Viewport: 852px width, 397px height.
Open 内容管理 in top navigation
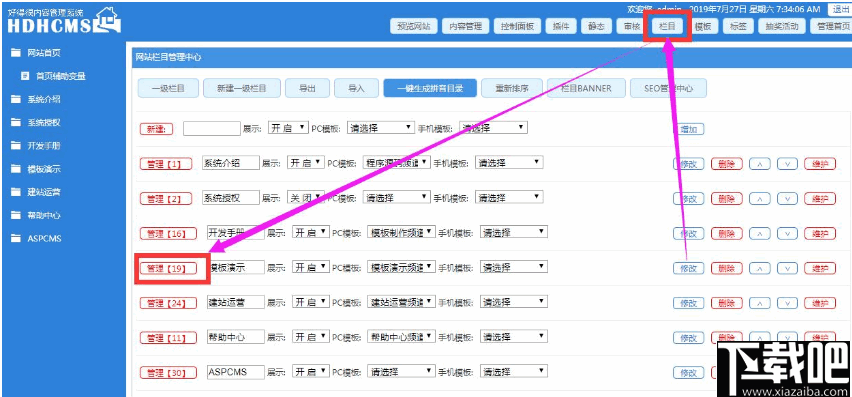pyautogui.click(x=465, y=26)
